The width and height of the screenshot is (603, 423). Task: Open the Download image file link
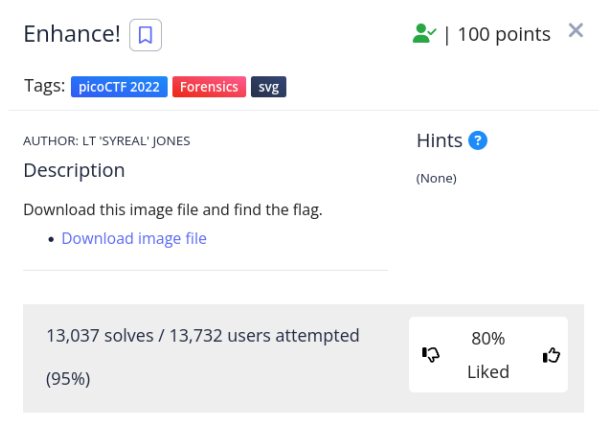(x=134, y=238)
